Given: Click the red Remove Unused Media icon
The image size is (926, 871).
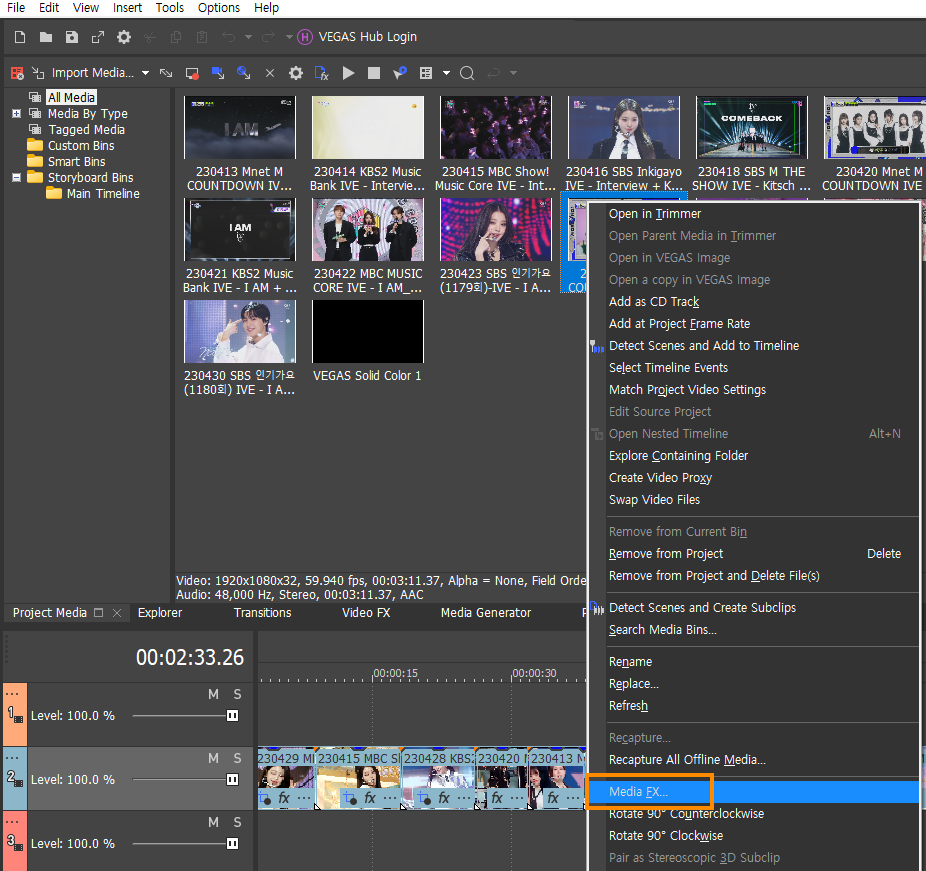Looking at the screenshot, I should tap(17, 73).
